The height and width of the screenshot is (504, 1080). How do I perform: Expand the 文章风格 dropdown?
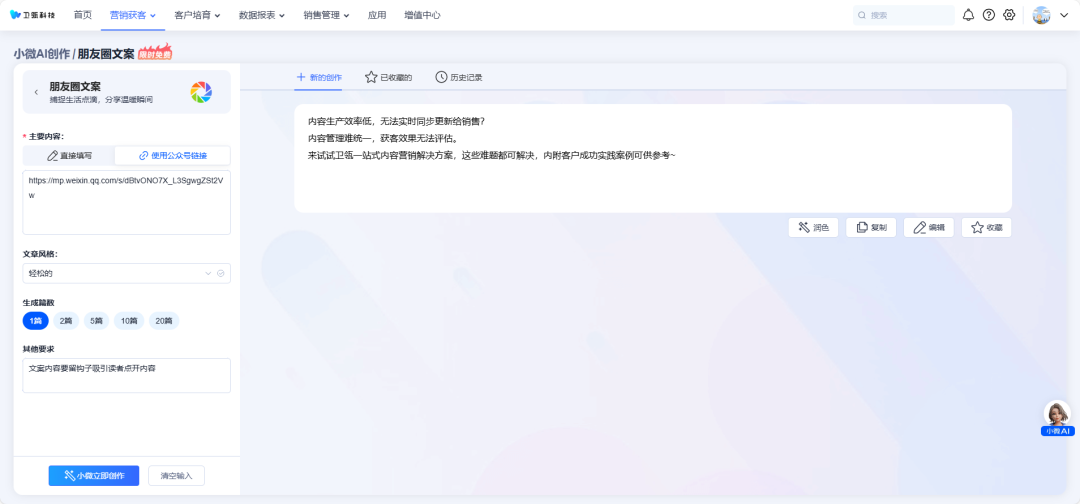(208, 273)
